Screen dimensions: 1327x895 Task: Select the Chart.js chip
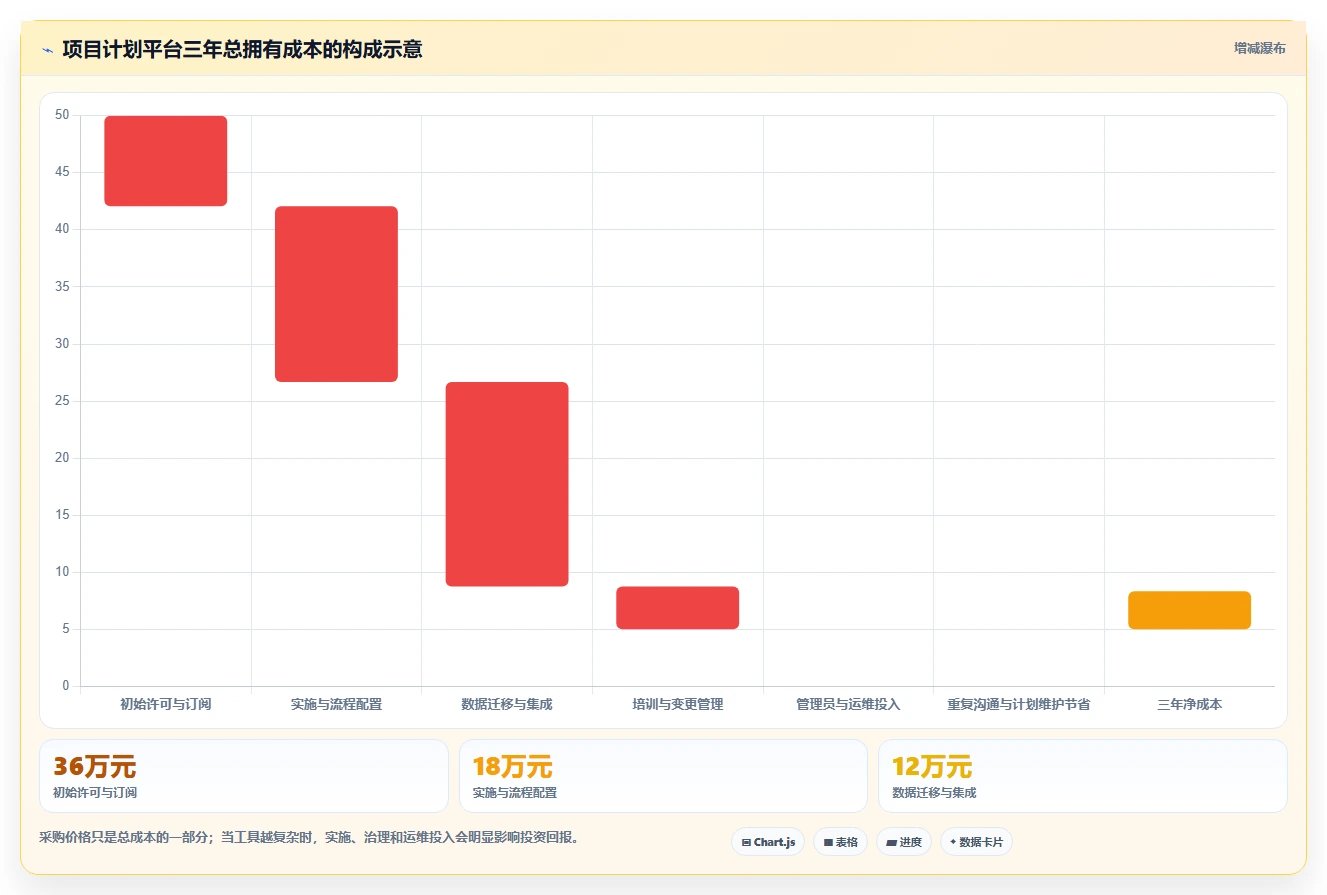(768, 842)
